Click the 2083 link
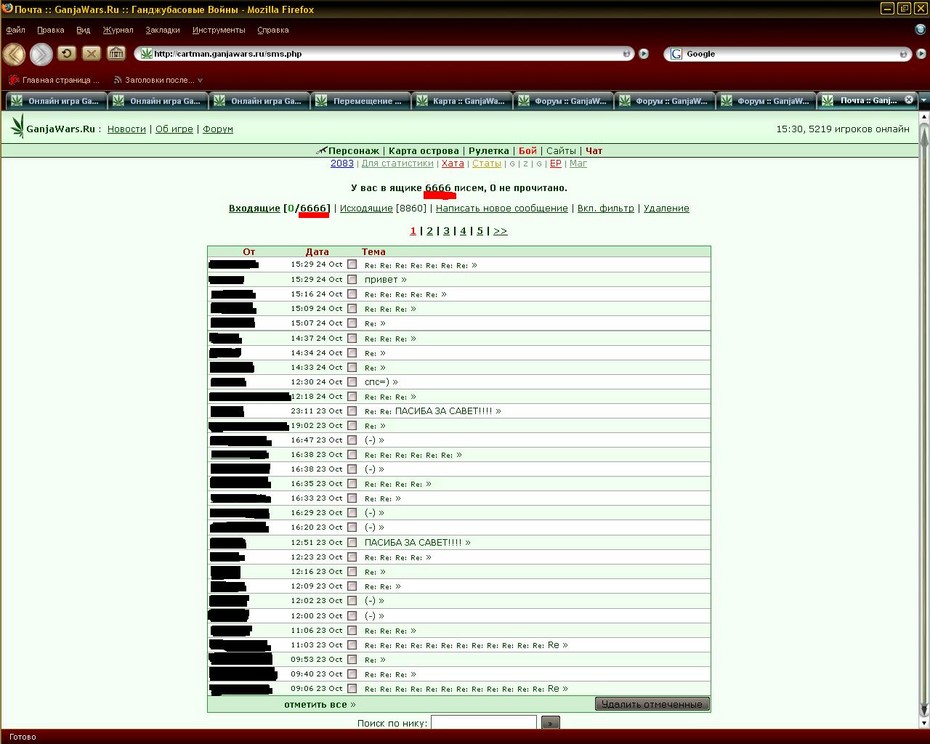 pyautogui.click(x=342, y=163)
